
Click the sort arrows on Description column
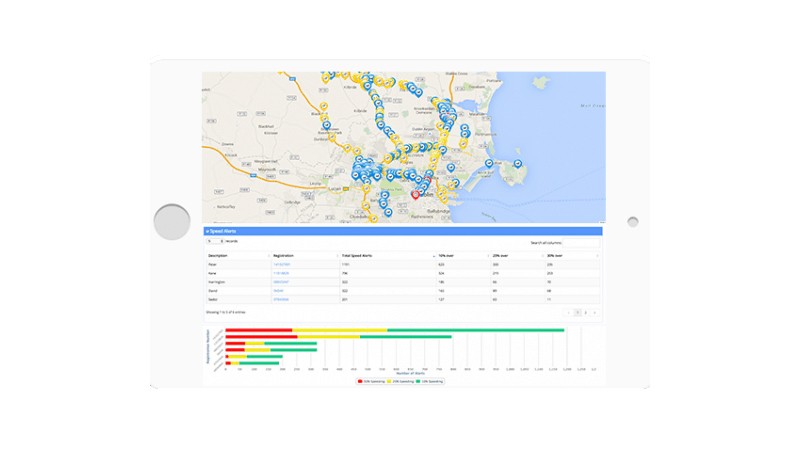[268, 256]
